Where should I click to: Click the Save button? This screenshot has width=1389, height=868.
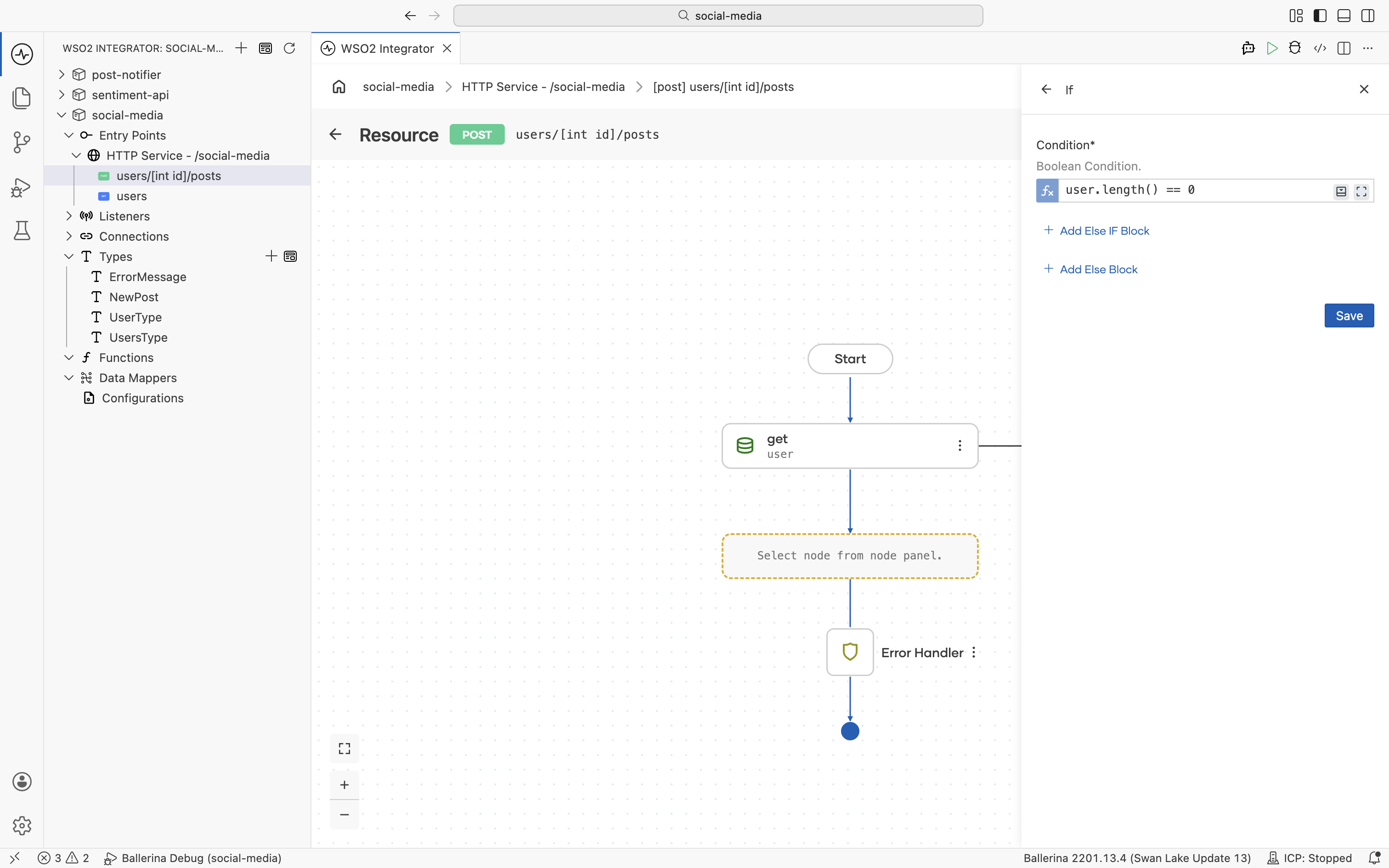1349,316
